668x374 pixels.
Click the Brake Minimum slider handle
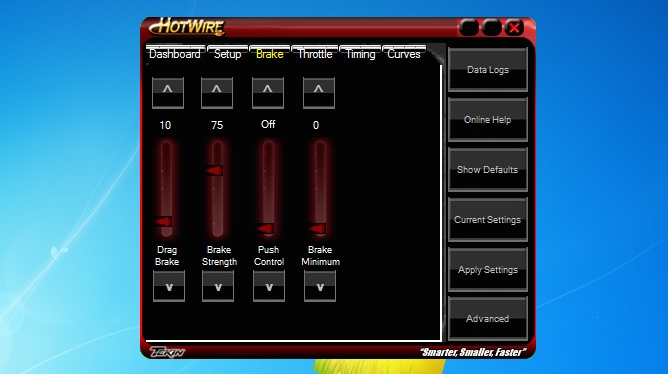[x=317, y=229]
